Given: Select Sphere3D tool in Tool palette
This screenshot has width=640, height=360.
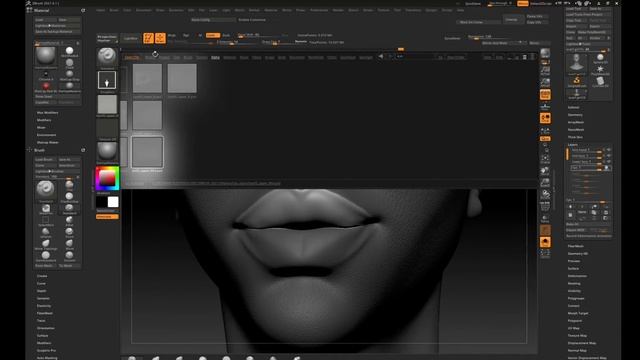Looking at the screenshot, I should tap(600, 58).
